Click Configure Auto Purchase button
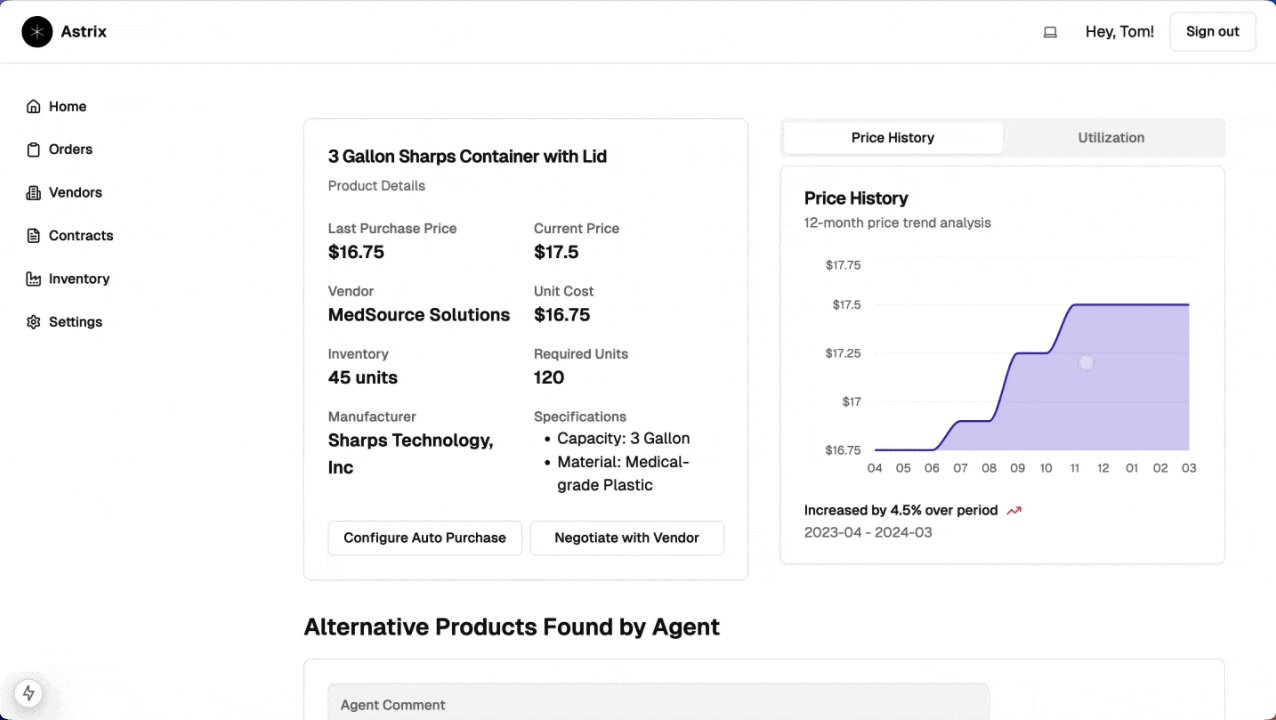The image size is (1276, 720). [x=425, y=538]
